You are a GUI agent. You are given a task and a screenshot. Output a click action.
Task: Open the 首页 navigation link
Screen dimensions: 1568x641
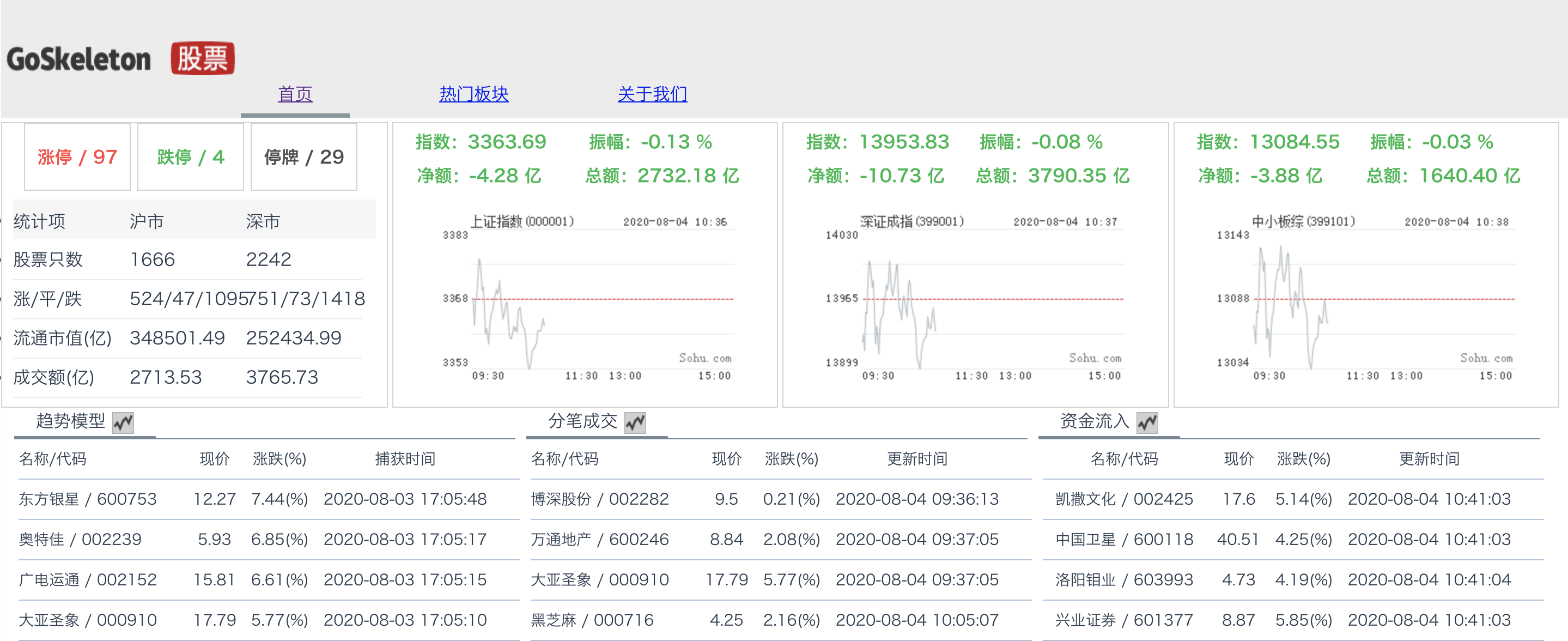coord(295,94)
